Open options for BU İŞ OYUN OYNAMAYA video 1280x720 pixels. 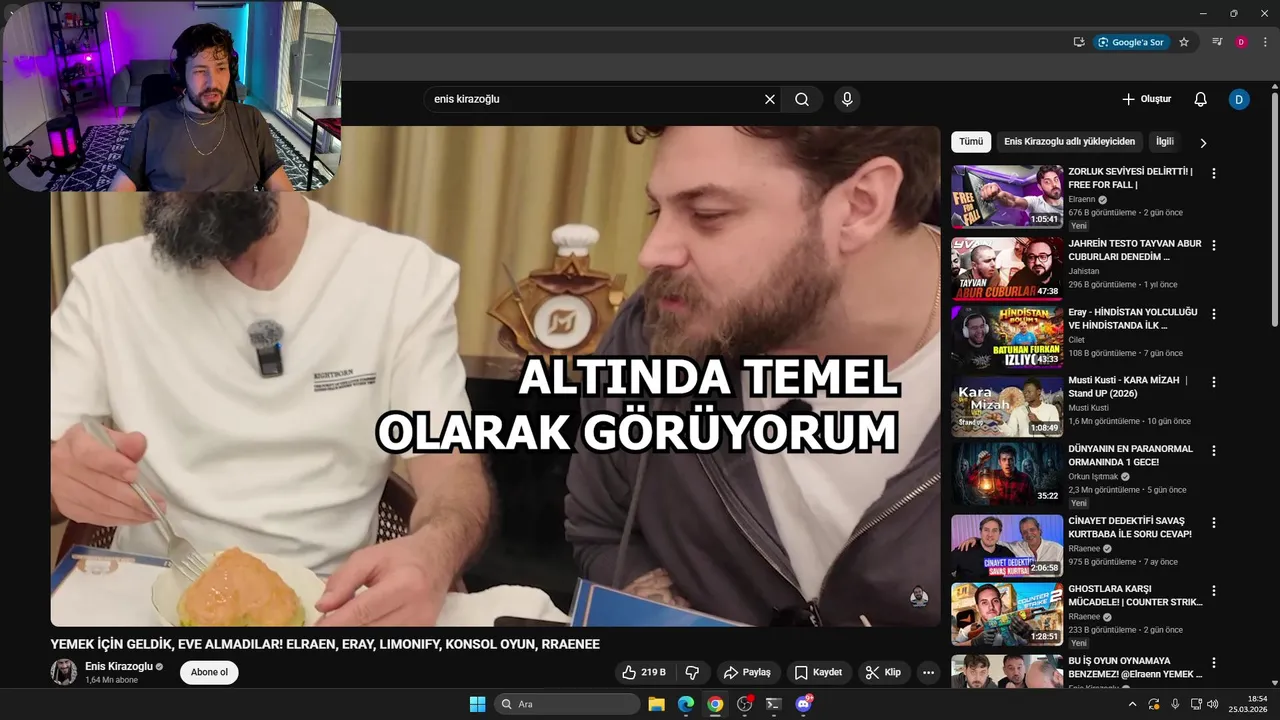tap(1214, 663)
